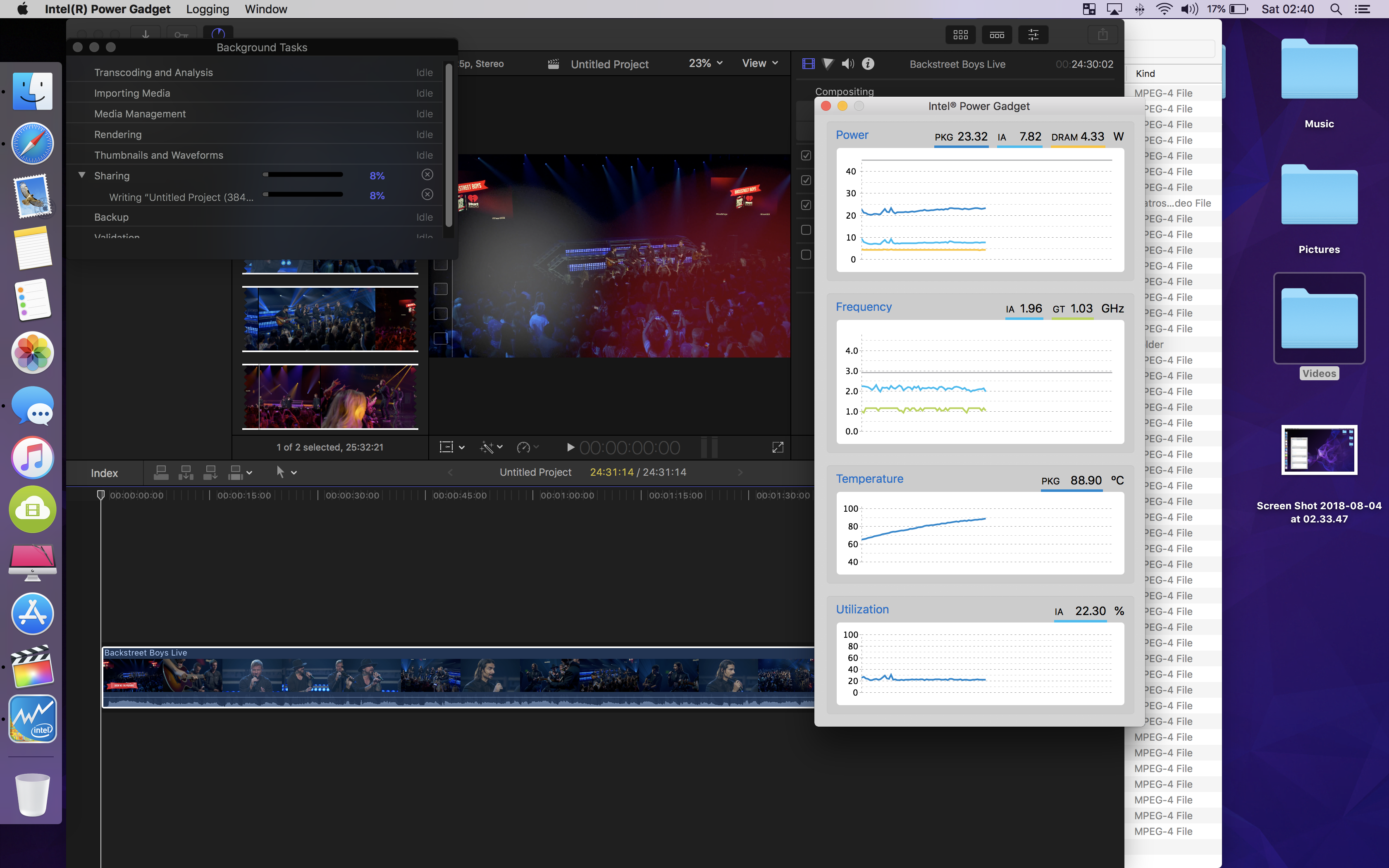Click the Background Tasks scrollbar

tap(449, 145)
